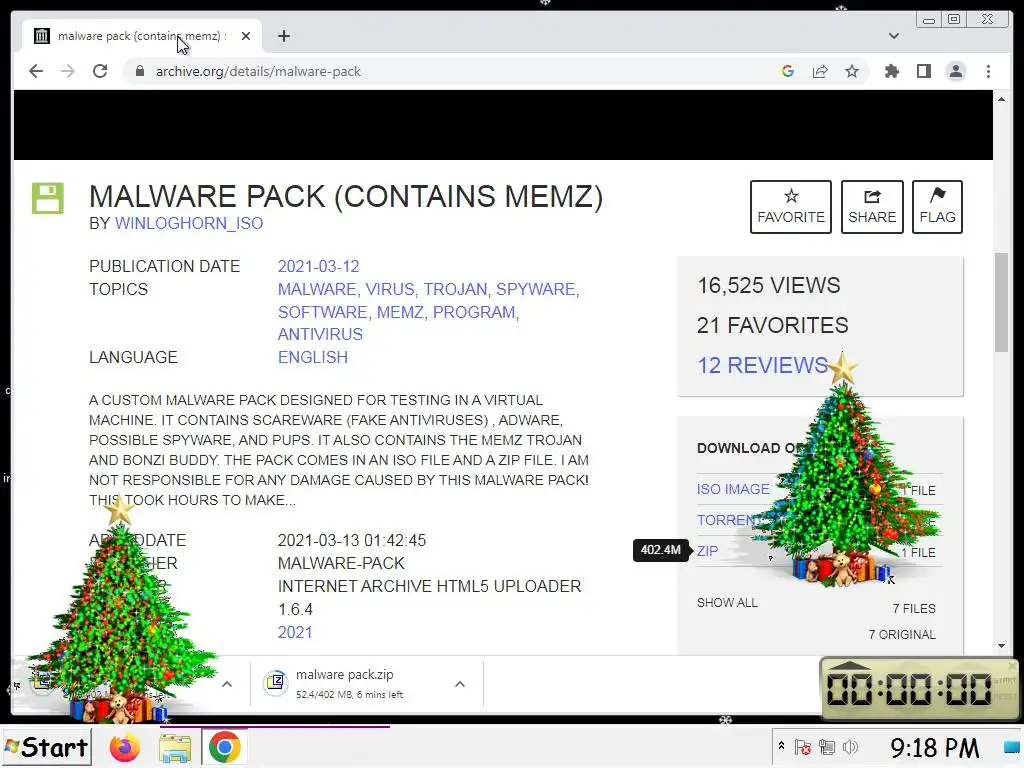This screenshot has height=768, width=1024.
Task: Open a new browser tab
Action: click(283, 36)
